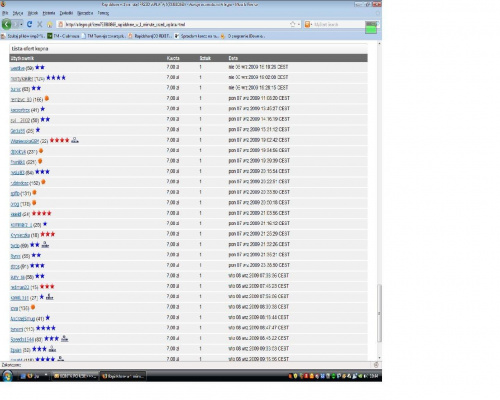Expand the address bar dropdown arrow
The height and width of the screenshot is (400, 500).
pyautogui.click(x=299, y=24)
